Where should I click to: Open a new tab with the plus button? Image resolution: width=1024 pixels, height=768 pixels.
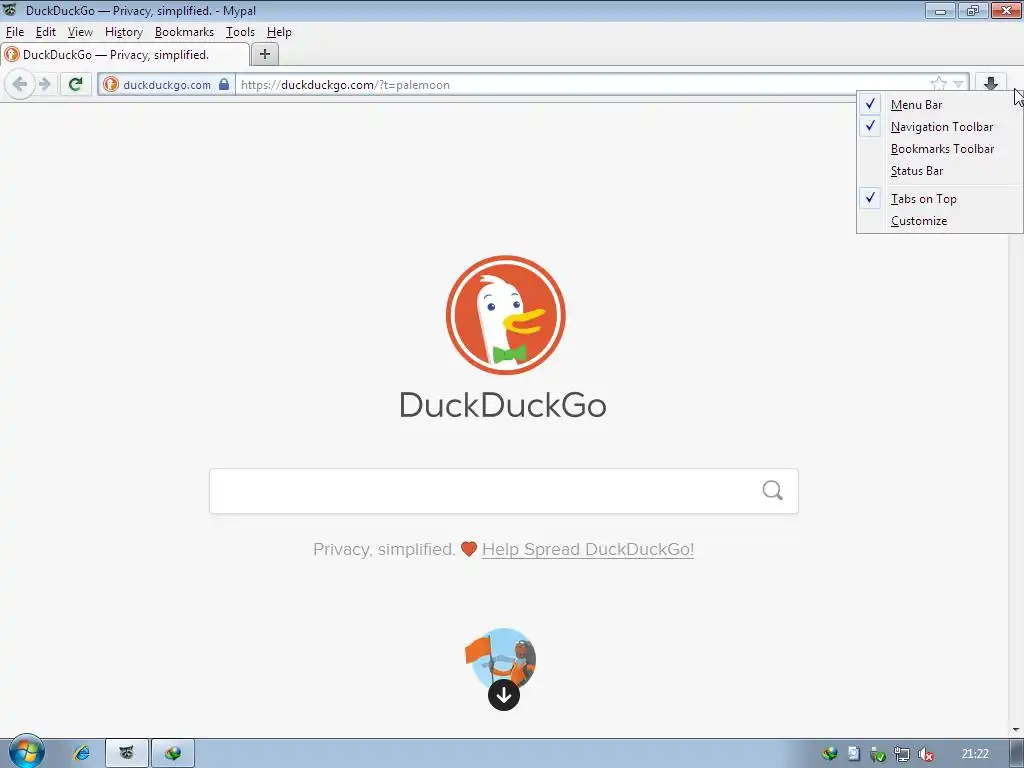[265, 54]
